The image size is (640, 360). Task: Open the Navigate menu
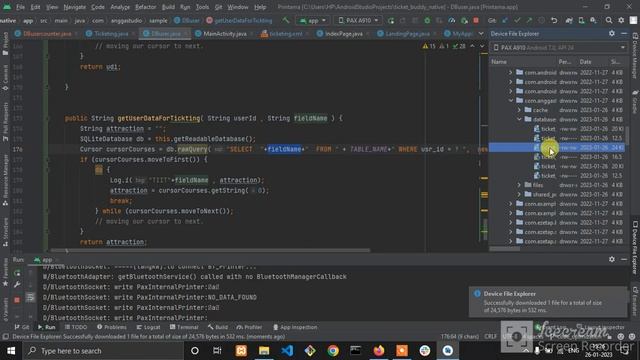(x=75, y=7)
